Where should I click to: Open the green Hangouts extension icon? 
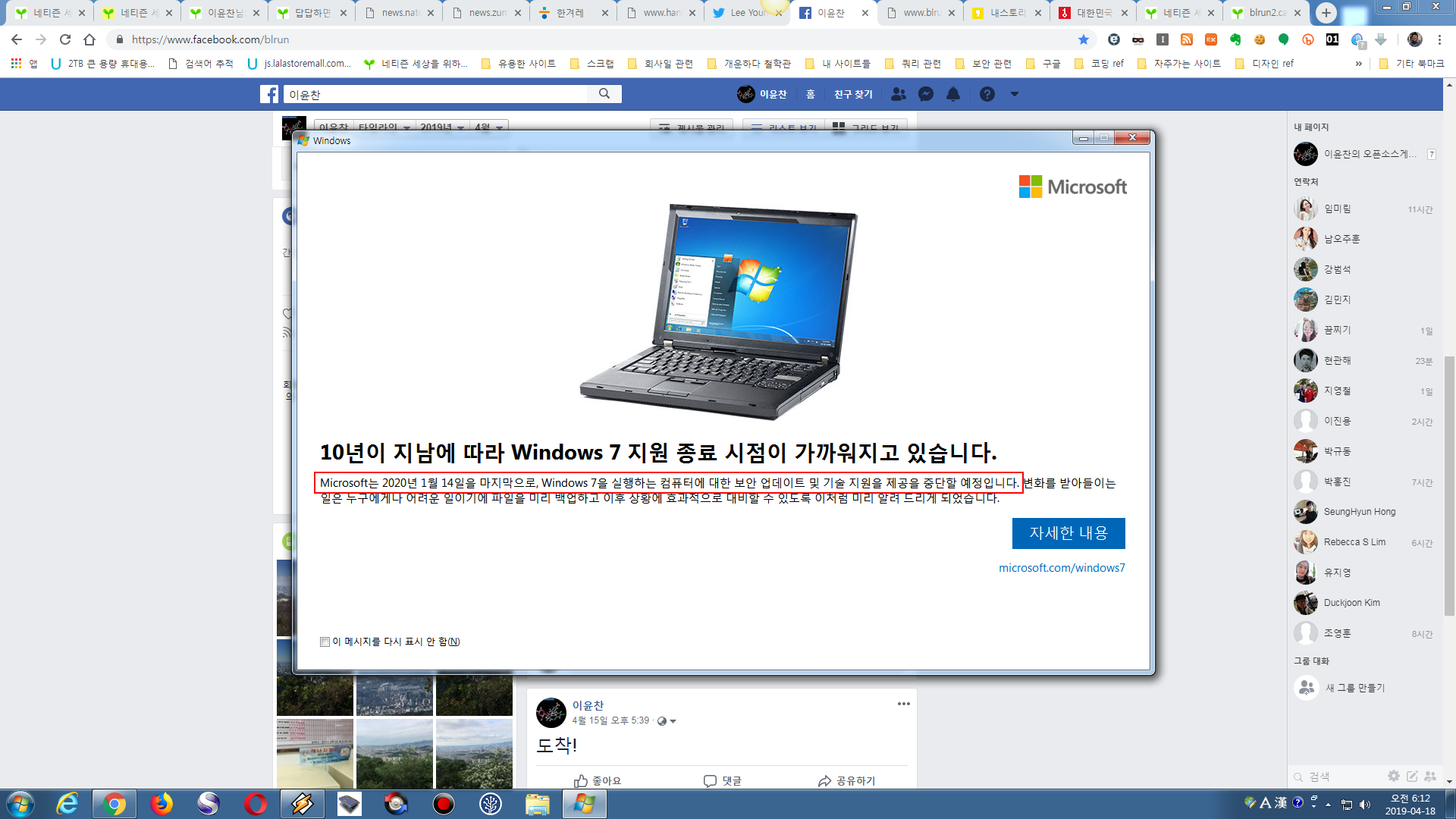pyautogui.click(x=1284, y=39)
